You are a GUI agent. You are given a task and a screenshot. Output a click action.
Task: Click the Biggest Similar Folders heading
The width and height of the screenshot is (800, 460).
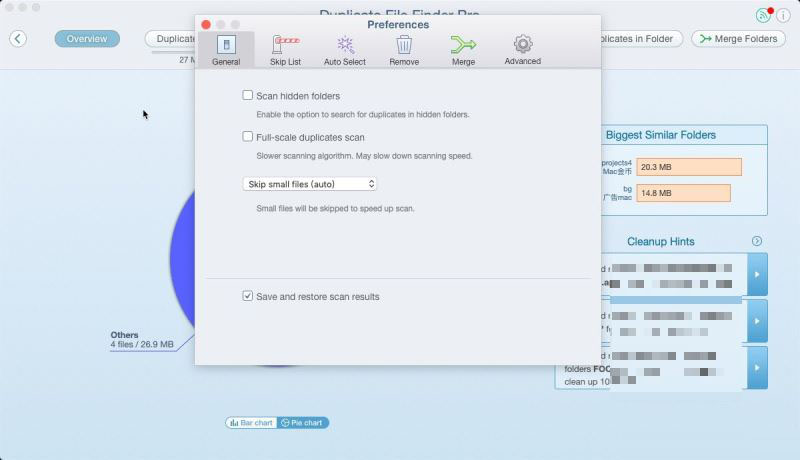pyautogui.click(x=660, y=135)
